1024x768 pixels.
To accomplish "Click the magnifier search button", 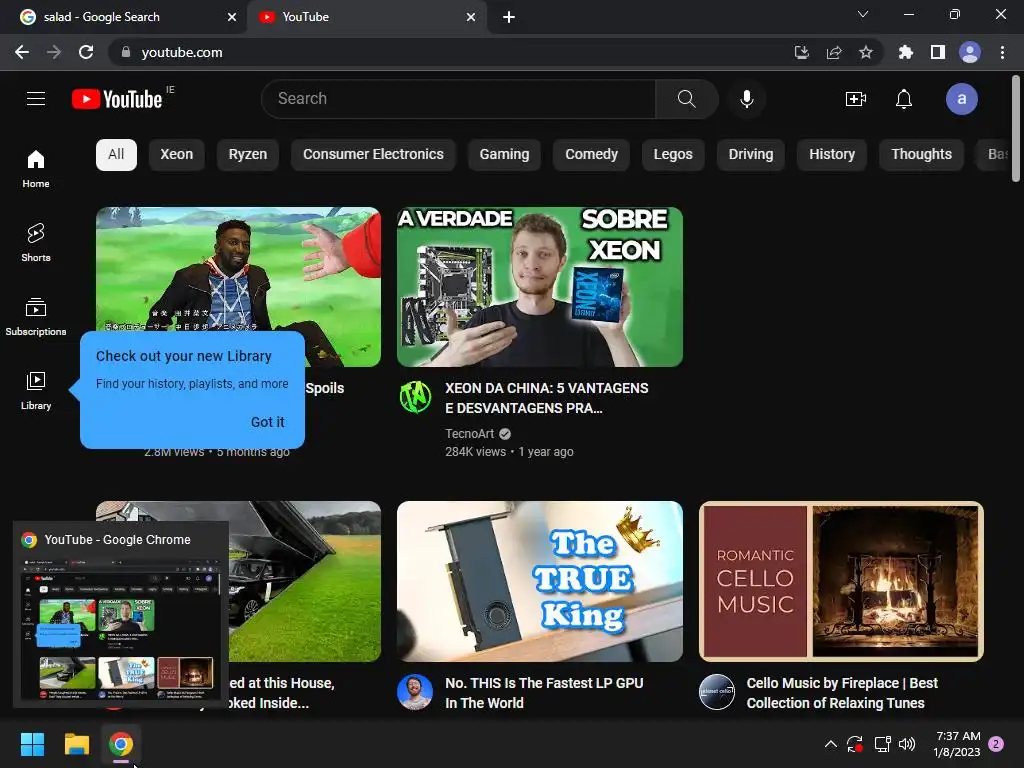I will click(x=686, y=99).
